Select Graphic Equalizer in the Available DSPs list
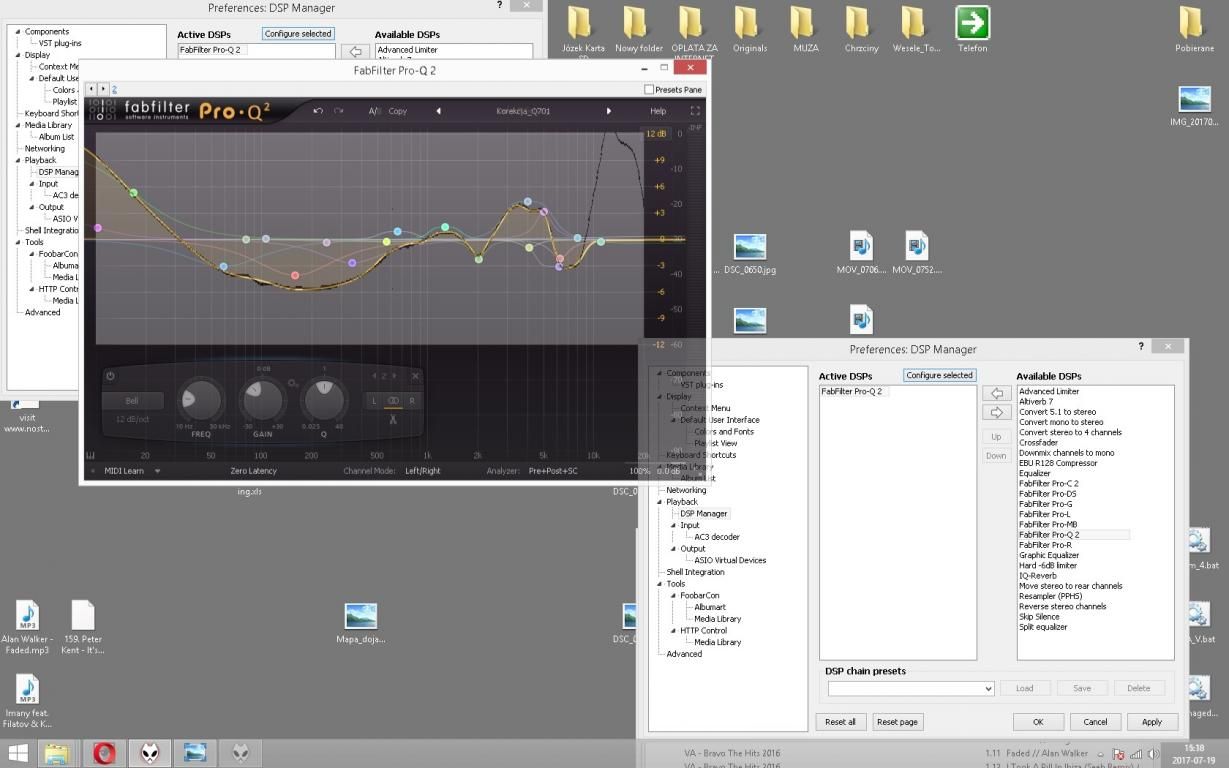This screenshot has width=1229, height=768. point(1049,555)
